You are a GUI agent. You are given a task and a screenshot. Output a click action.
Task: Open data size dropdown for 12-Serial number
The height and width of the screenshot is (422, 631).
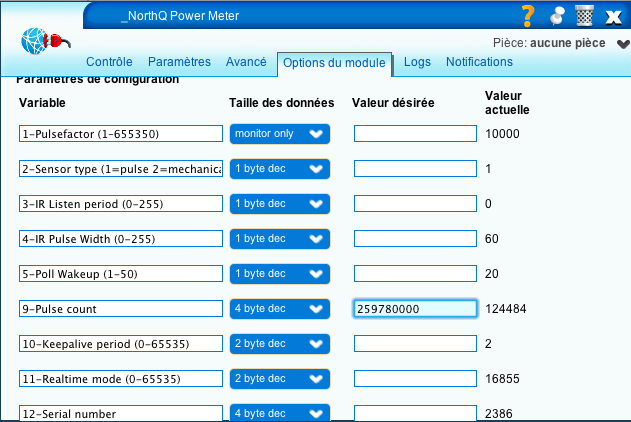280,413
